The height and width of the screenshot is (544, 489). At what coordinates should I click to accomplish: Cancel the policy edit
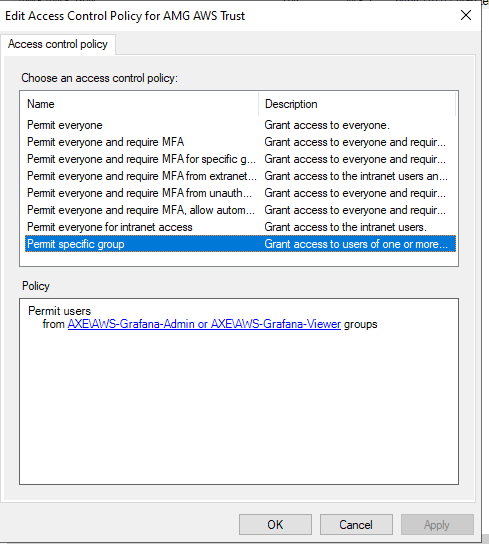coord(356,525)
